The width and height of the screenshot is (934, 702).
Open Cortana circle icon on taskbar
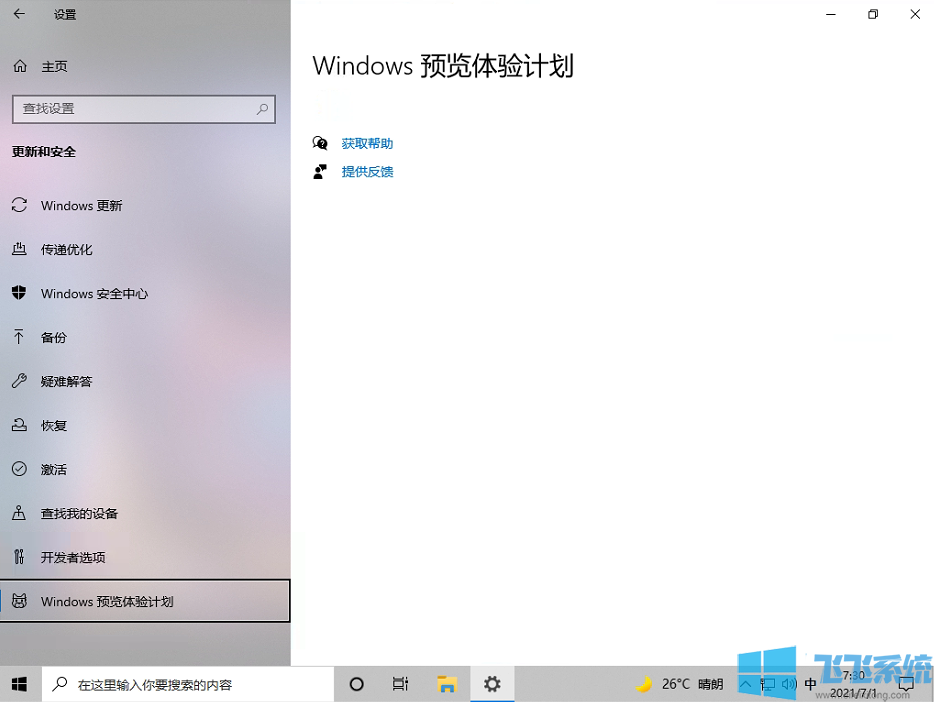pyautogui.click(x=356, y=684)
